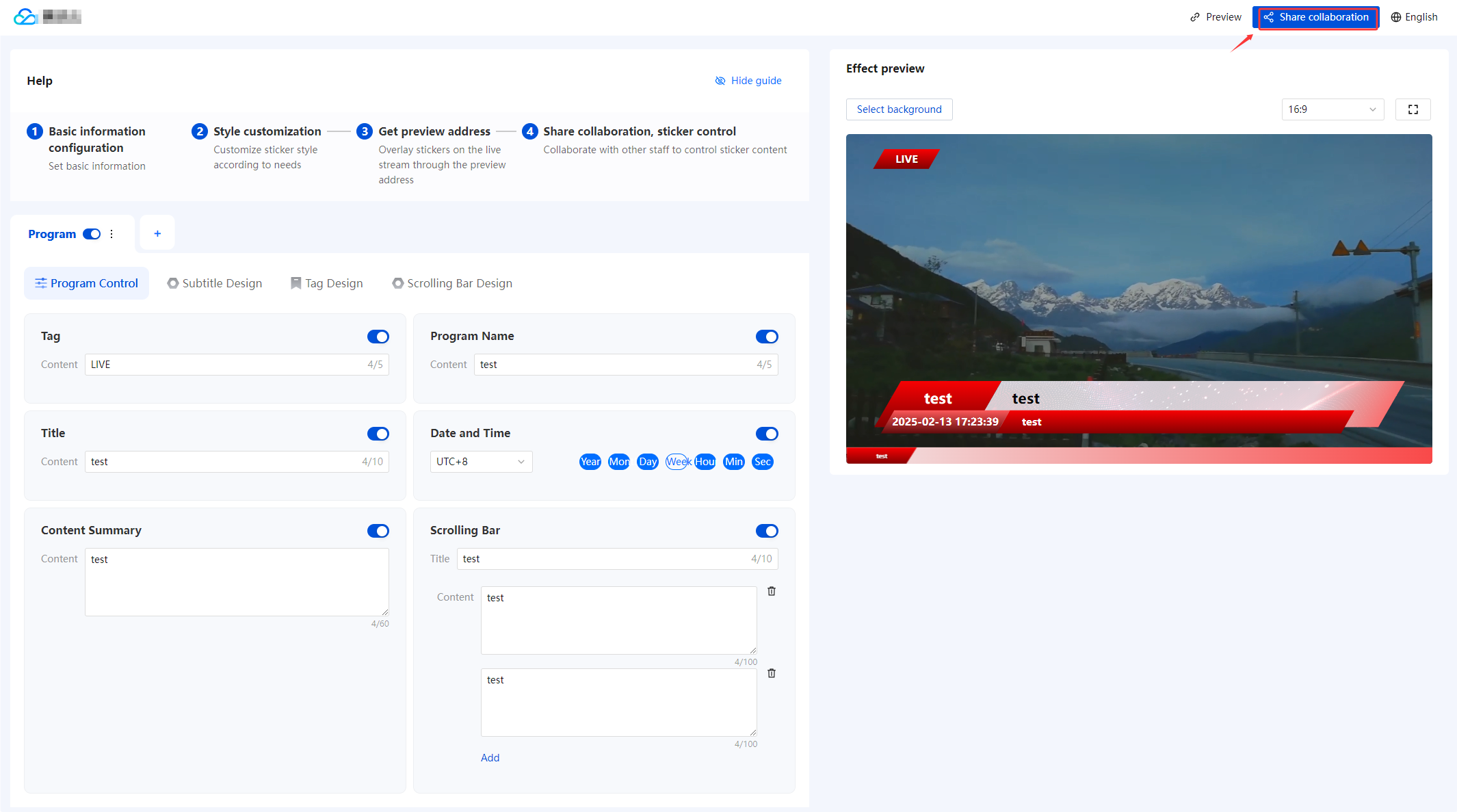Click the cloud logo in top-left
This screenshot has width=1457, height=812.
click(25, 16)
